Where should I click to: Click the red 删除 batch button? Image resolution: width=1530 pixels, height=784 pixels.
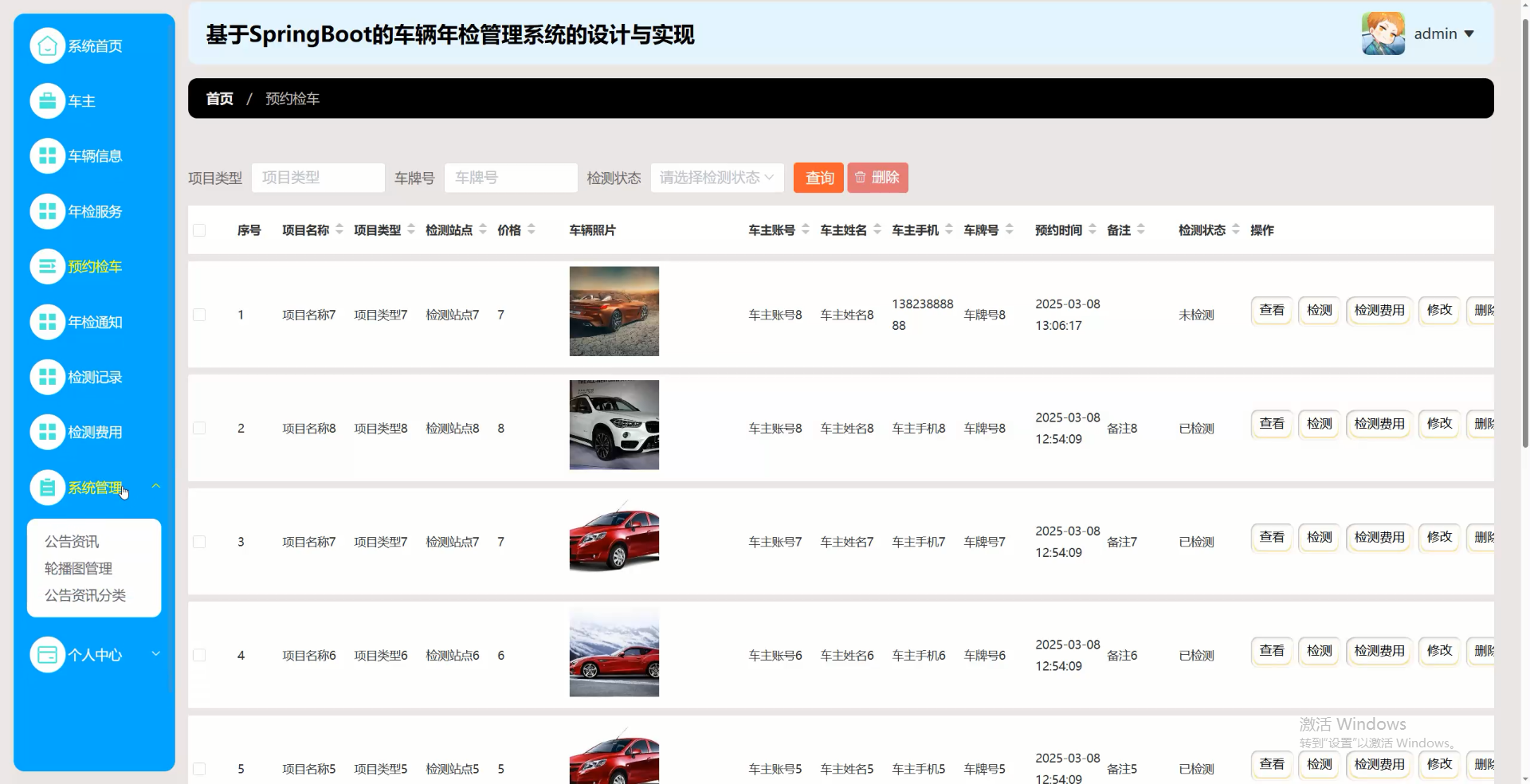coord(877,178)
